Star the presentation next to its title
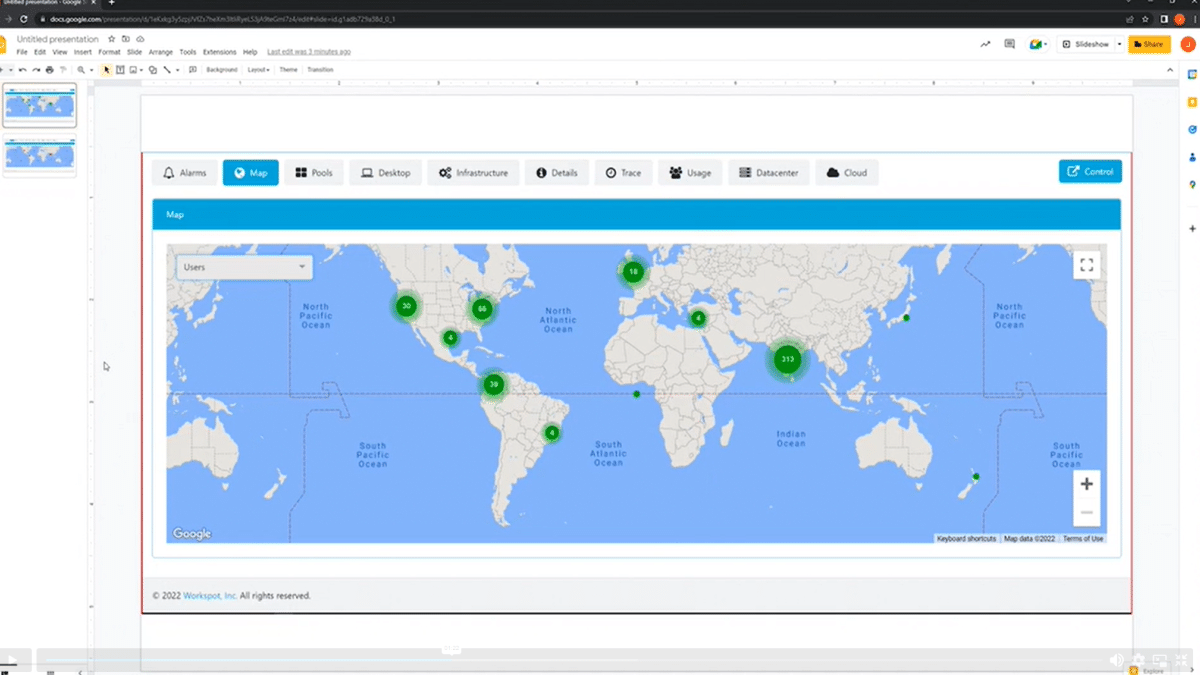The width and height of the screenshot is (1200, 675). [112, 38]
